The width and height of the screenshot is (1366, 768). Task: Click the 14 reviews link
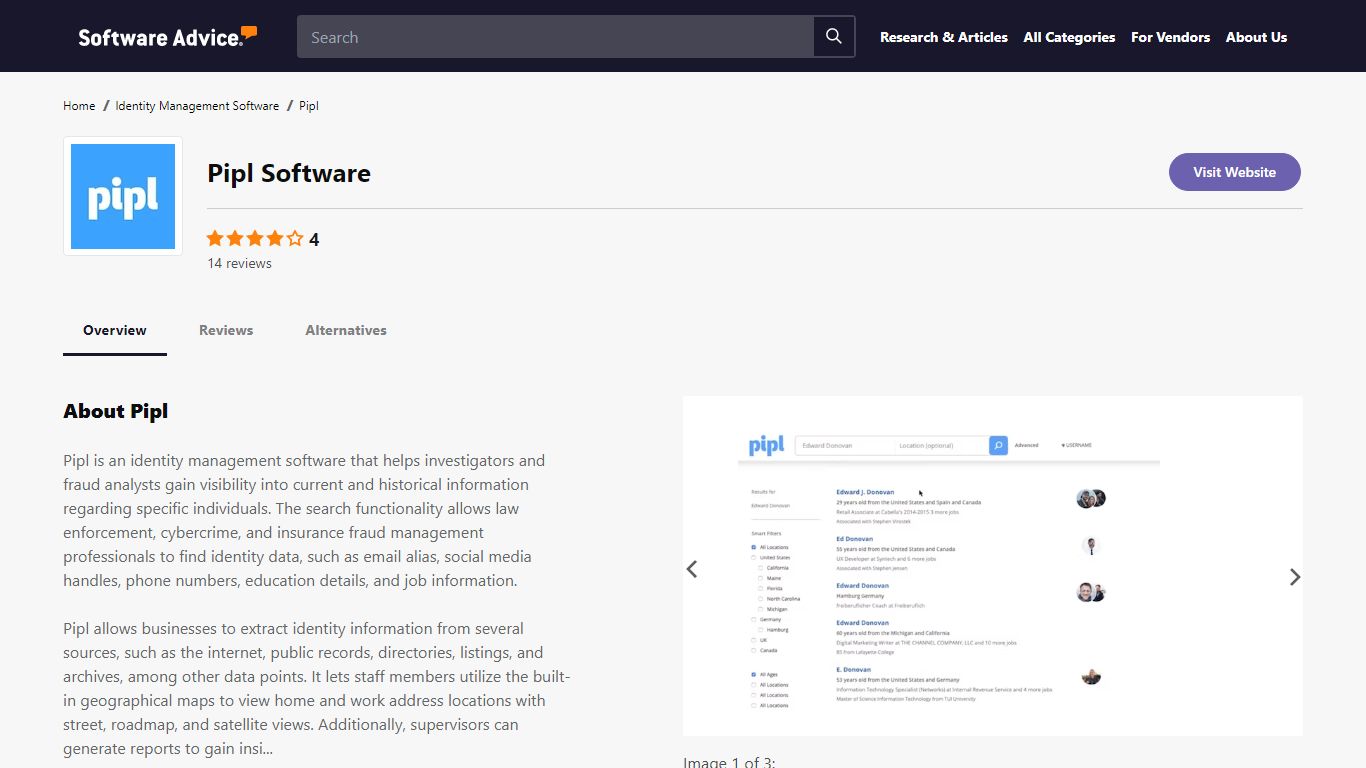coord(239,263)
